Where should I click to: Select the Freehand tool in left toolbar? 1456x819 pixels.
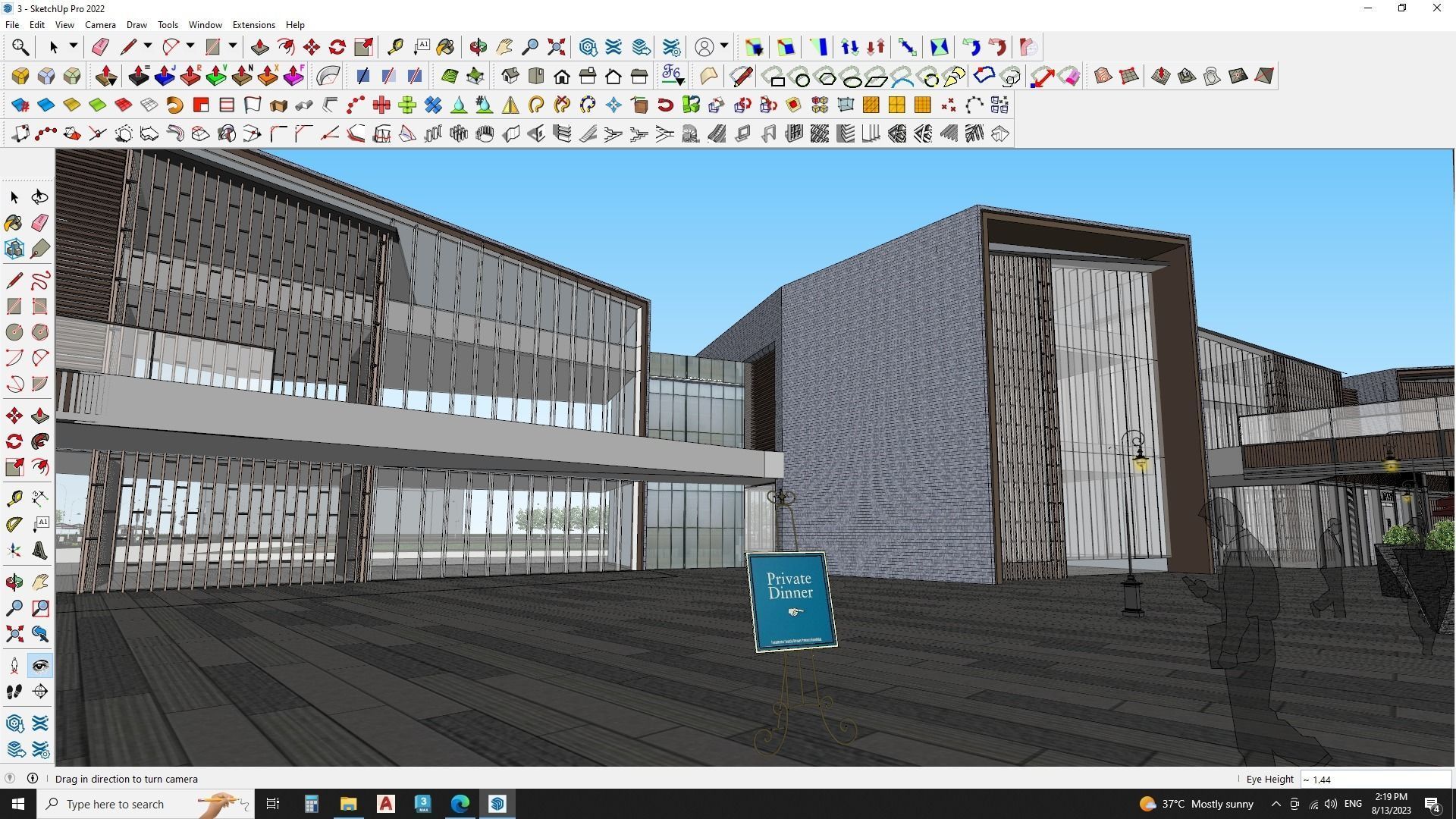tap(40, 281)
